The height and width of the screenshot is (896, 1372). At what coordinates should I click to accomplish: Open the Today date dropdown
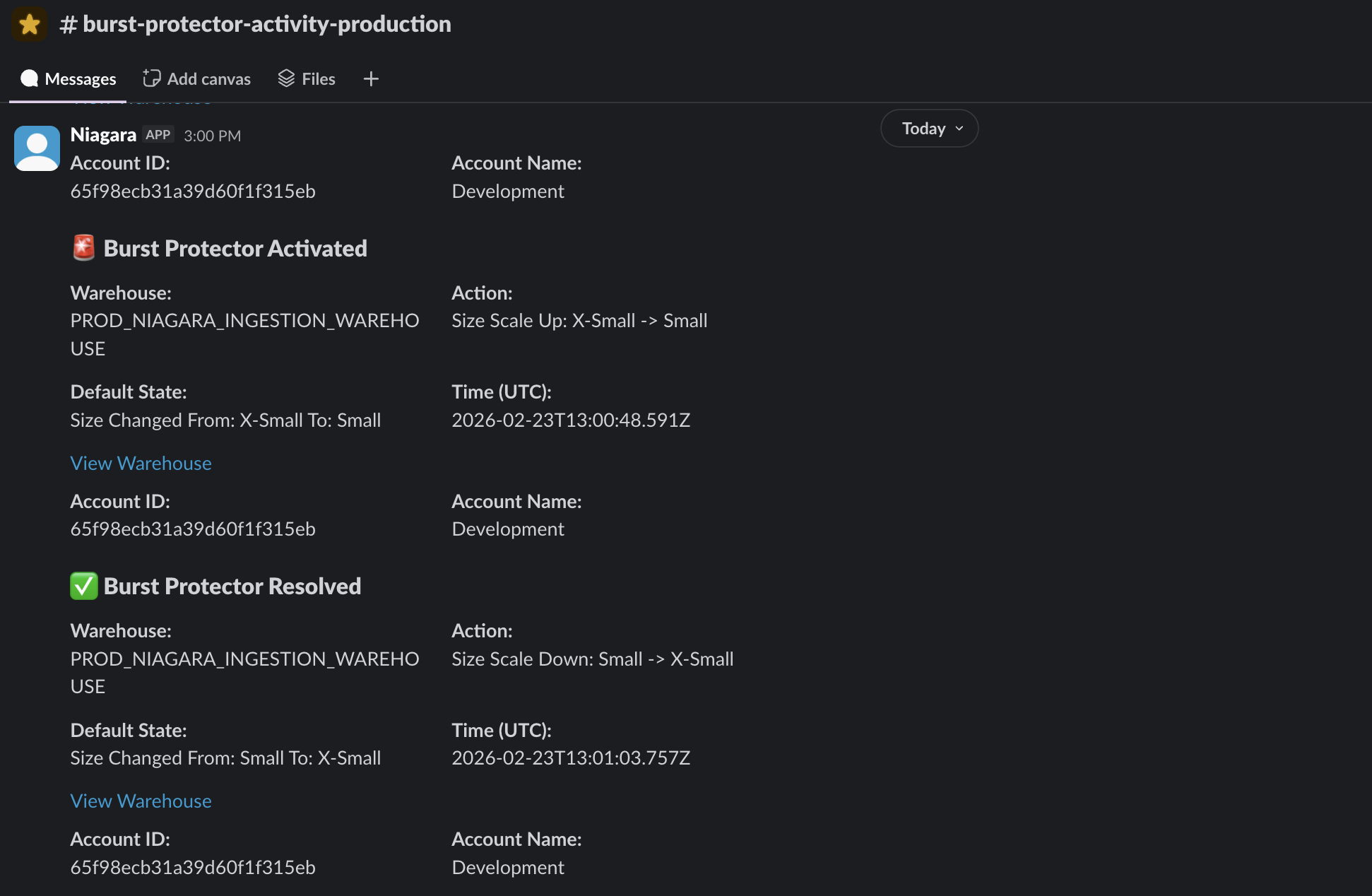[x=929, y=129]
